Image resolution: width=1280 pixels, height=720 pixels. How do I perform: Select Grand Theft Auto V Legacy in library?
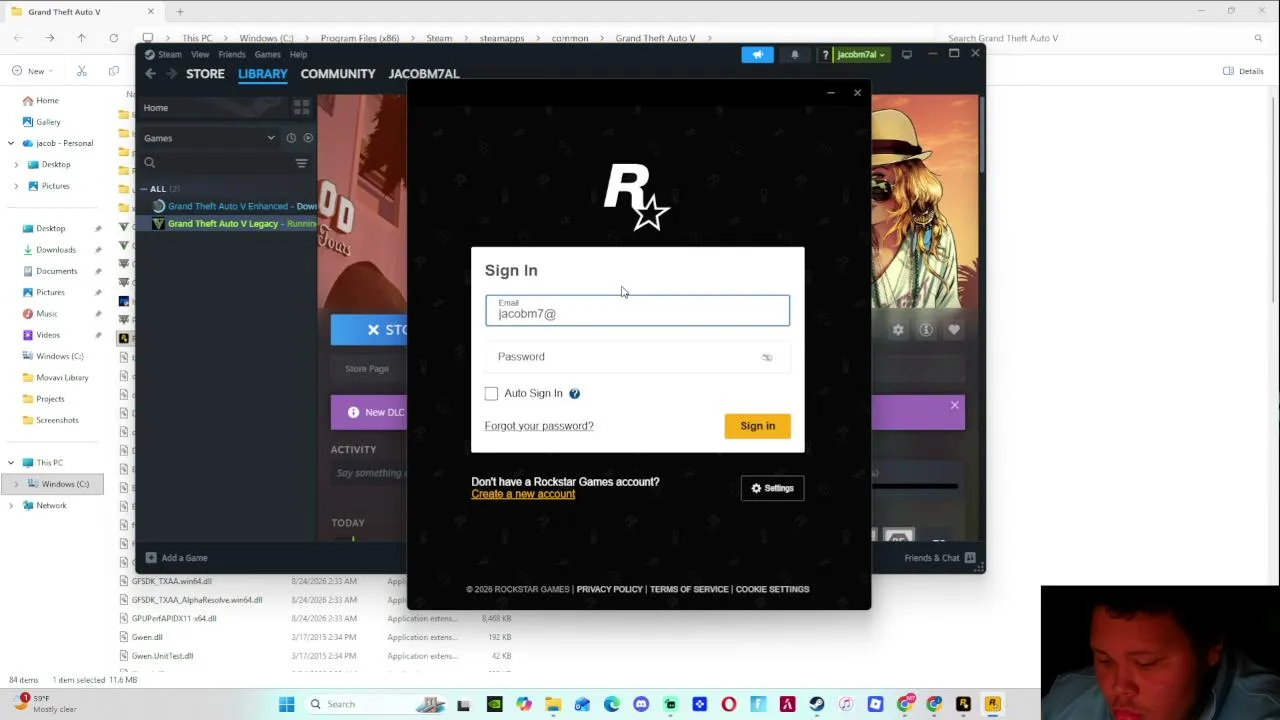click(x=233, y=224)
